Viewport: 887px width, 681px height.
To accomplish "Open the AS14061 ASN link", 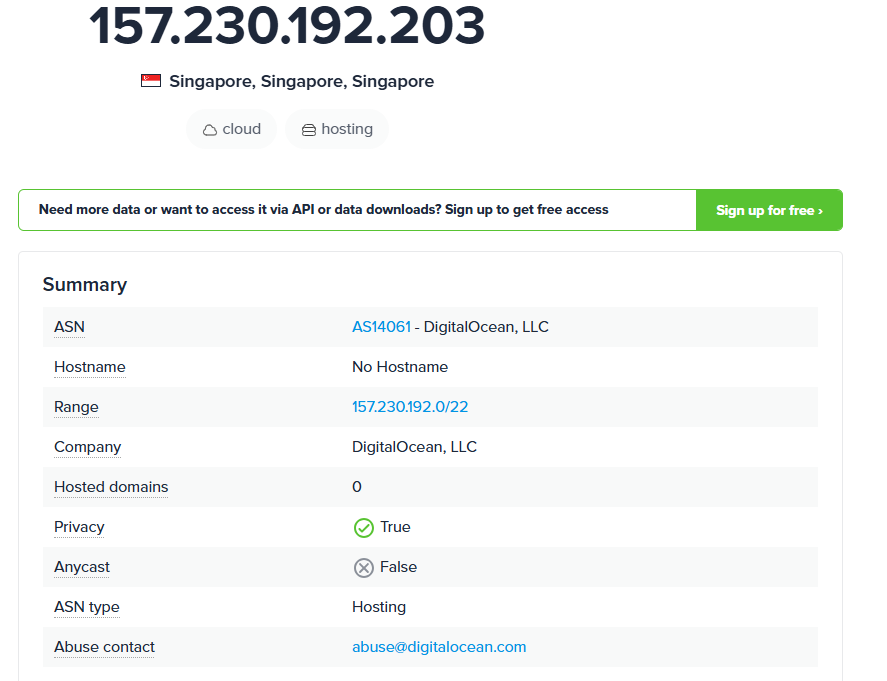I will click(x=381, y=327).
